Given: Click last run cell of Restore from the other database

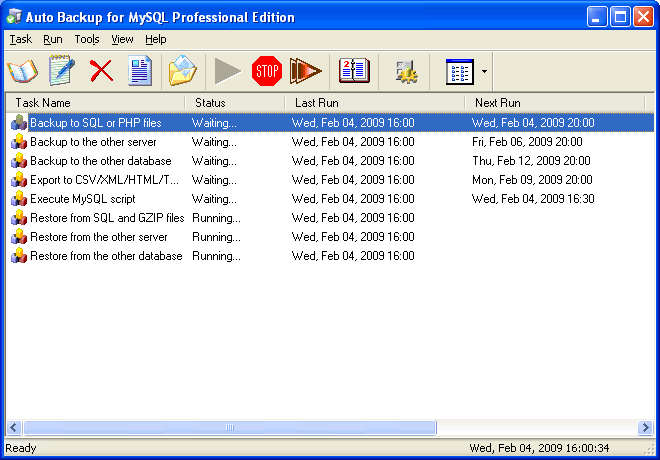Looking at the screenshot, I should pyautogui.click(x=353, y=256).
